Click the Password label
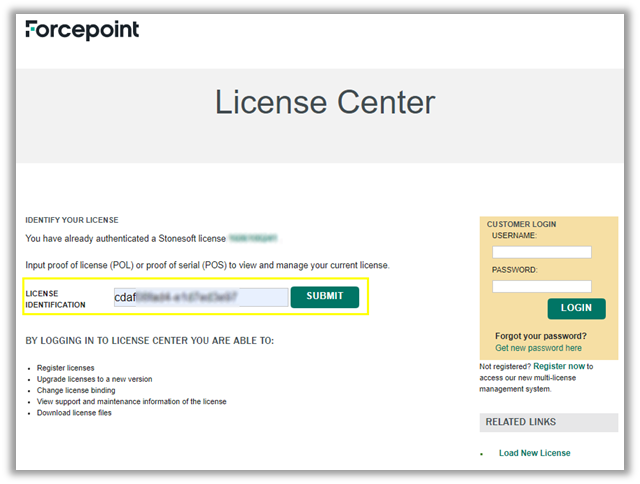Screen dimensions: 640x484 pyautogui.click(x=515, y=270)
